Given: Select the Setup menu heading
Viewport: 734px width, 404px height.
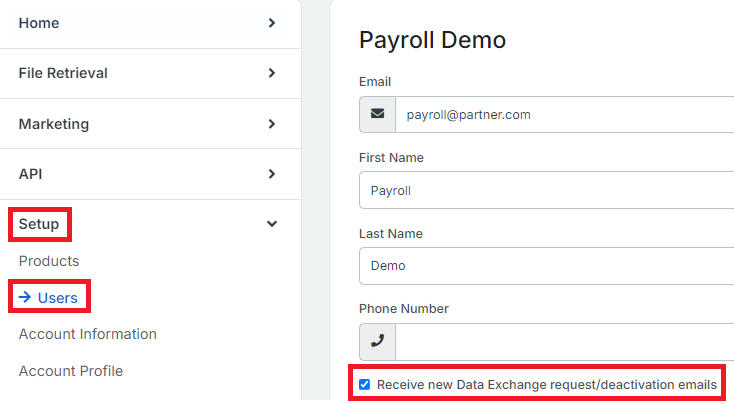Looking at the screenshot, I should (39, 224).
